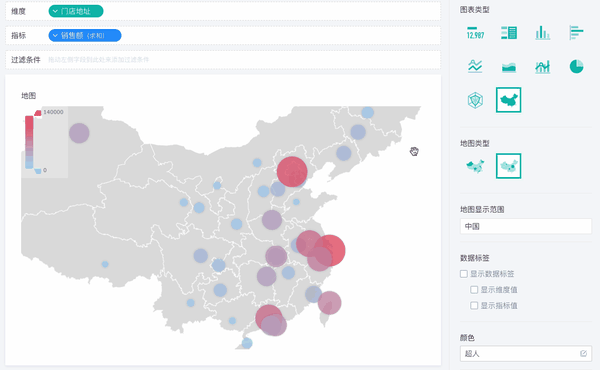Pick the horizontal bar chart icon

[576, 33]
